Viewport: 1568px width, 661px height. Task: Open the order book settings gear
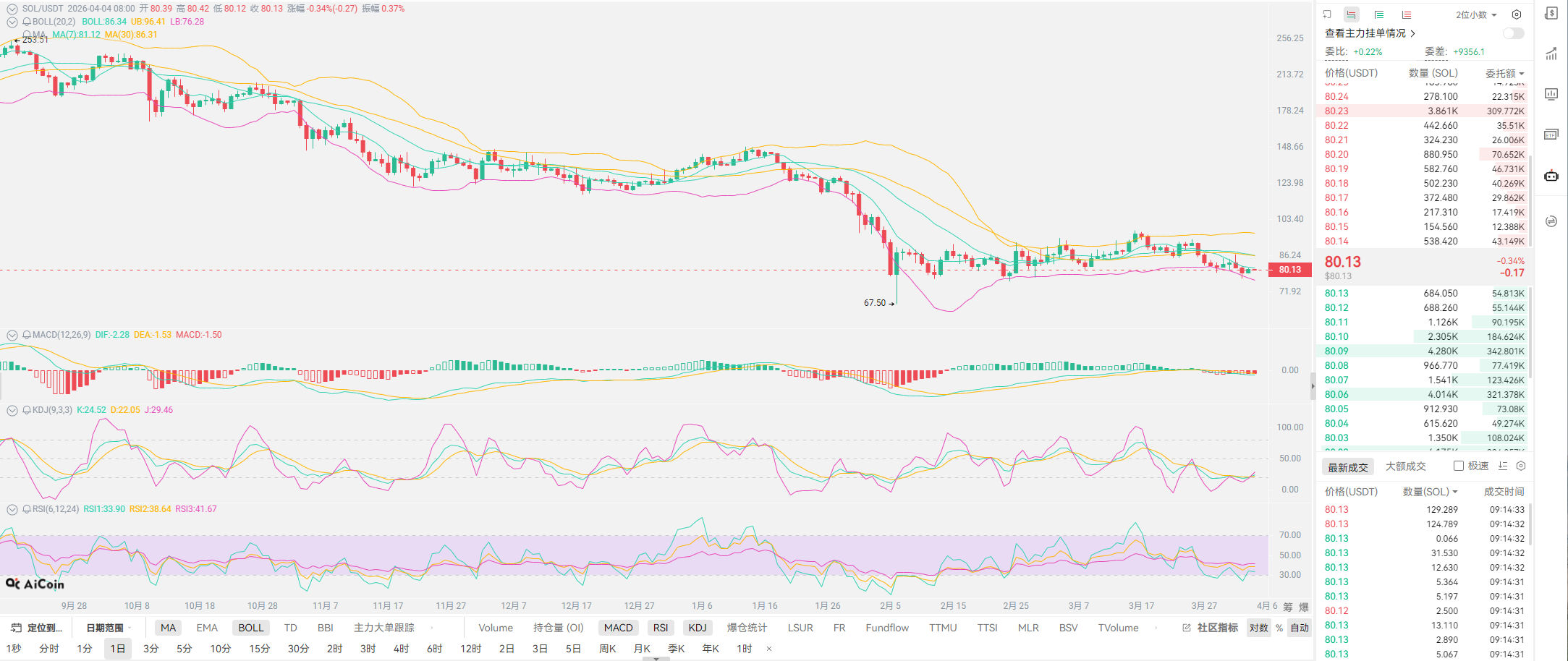click(1517, 14)
